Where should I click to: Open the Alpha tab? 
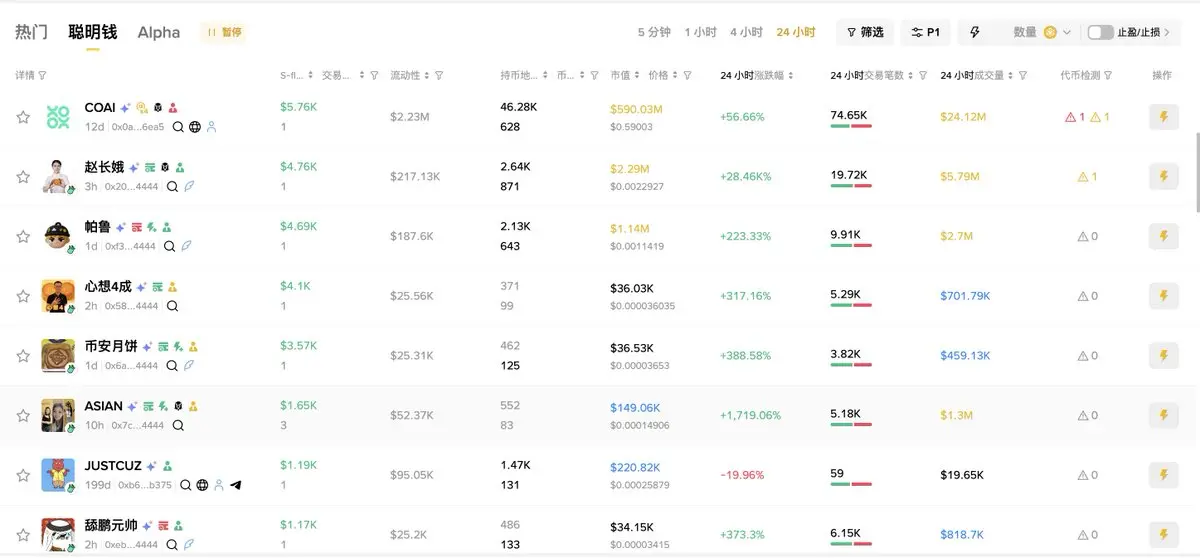(x=159, y=32)
